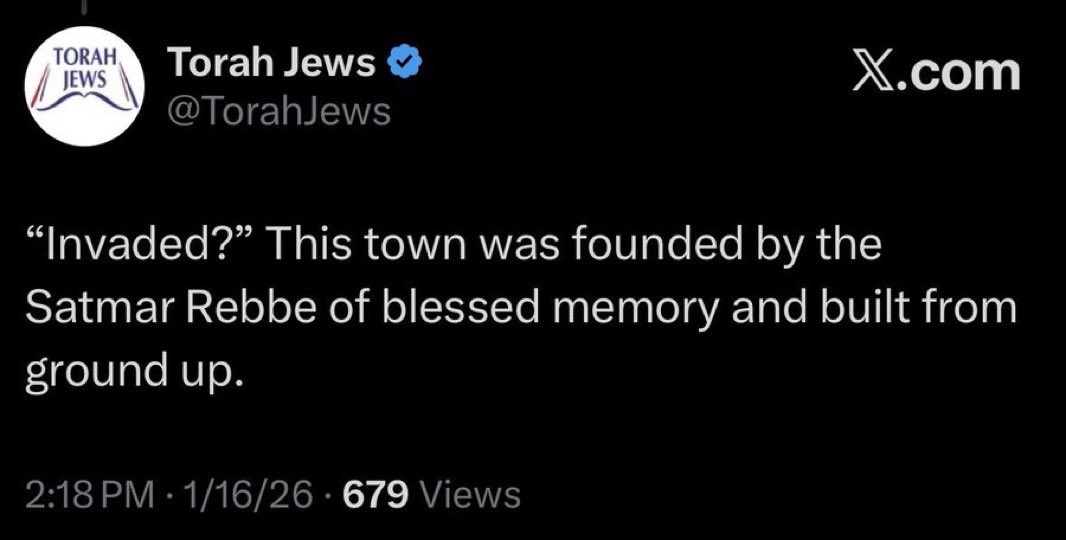The width and height of the screenshot is (1066, 540).
Task: Open the @TorahJews handle link
Action: point(280,111)
